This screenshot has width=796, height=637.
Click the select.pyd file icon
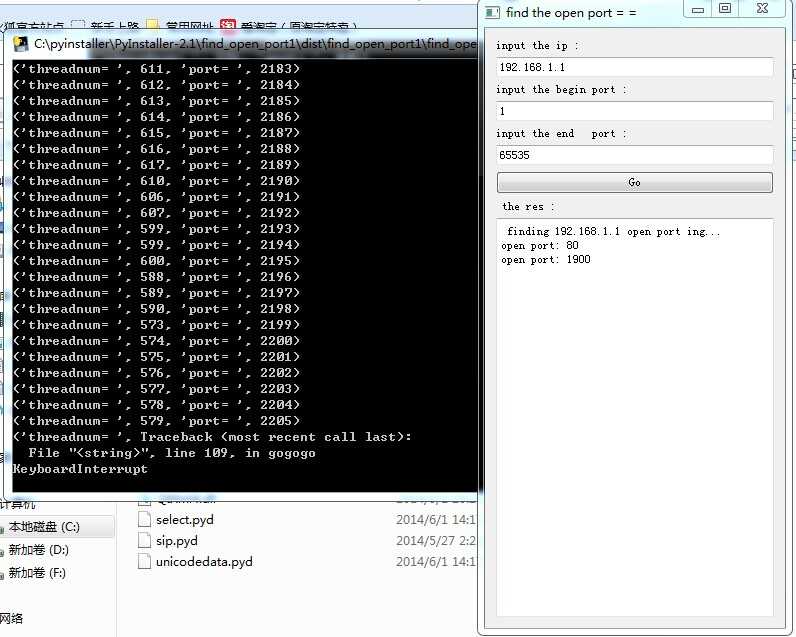pyautogui.click(x=145, y=519)
